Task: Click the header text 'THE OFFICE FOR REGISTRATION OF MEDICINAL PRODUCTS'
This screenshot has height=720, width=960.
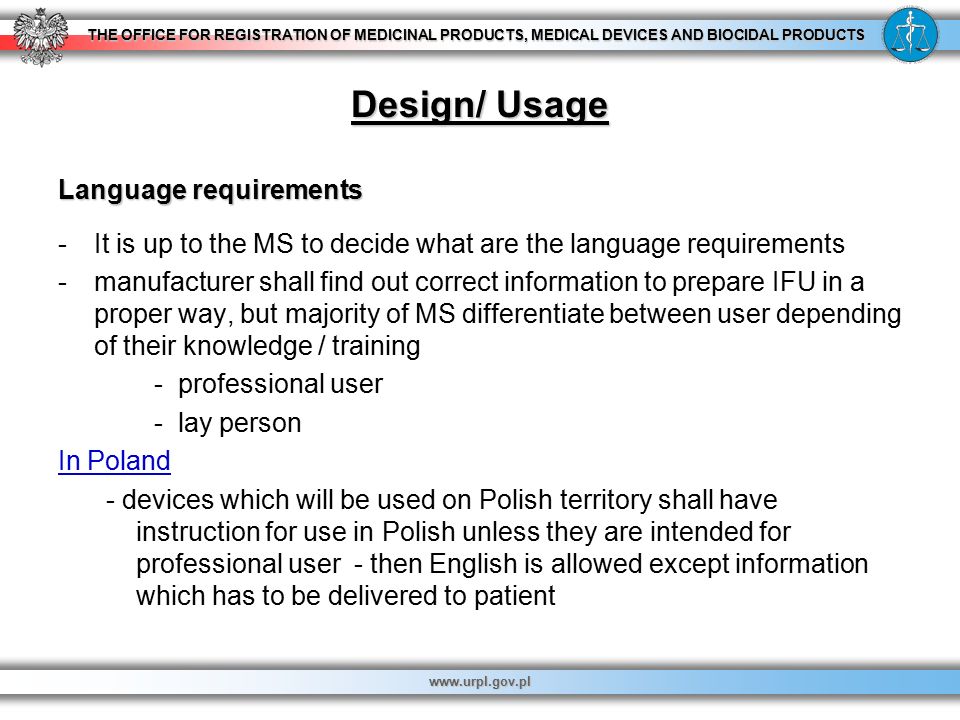Action: (306, 35)
